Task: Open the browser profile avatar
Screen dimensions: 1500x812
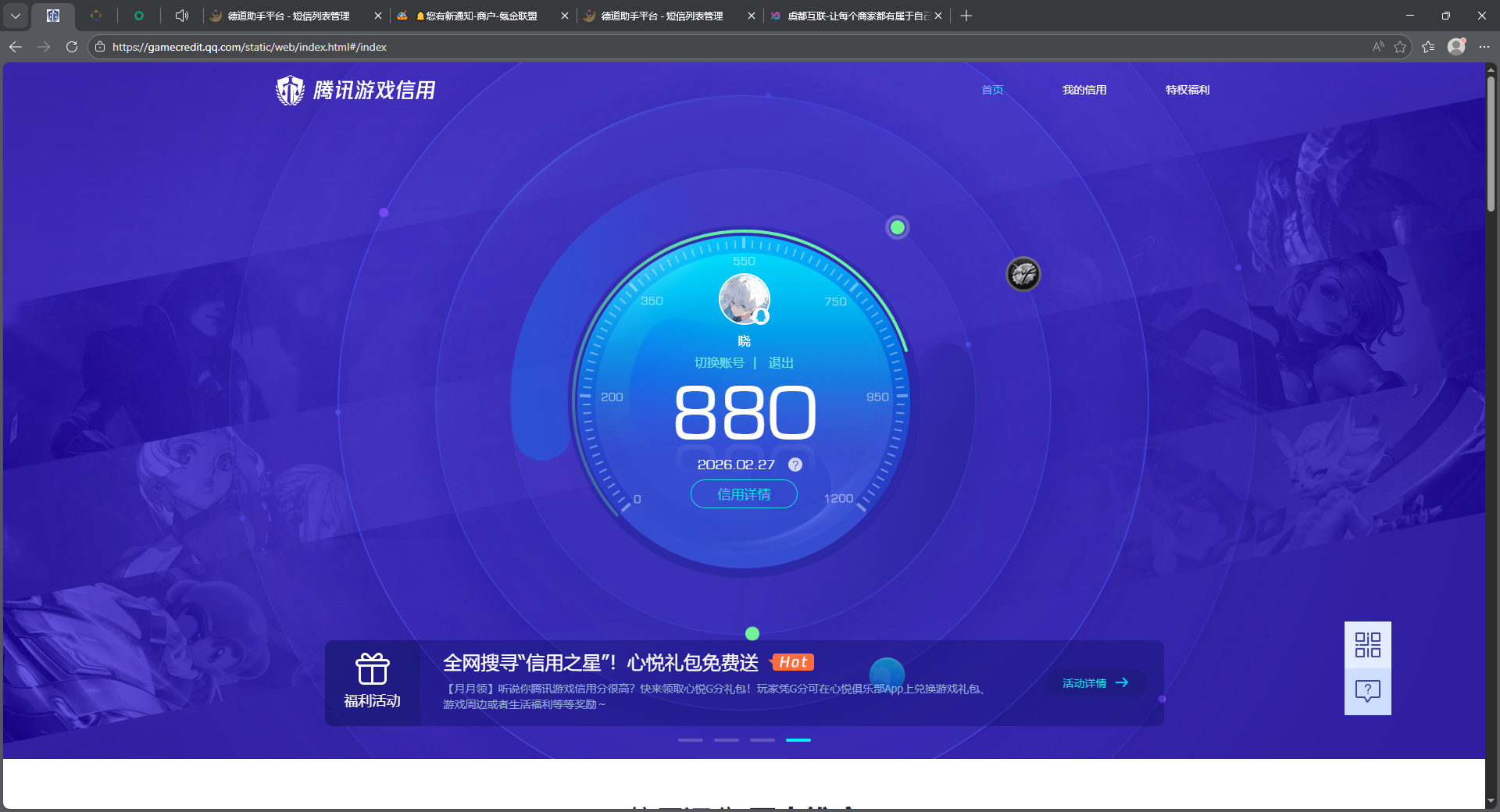Action: (x=1456, y=47)
